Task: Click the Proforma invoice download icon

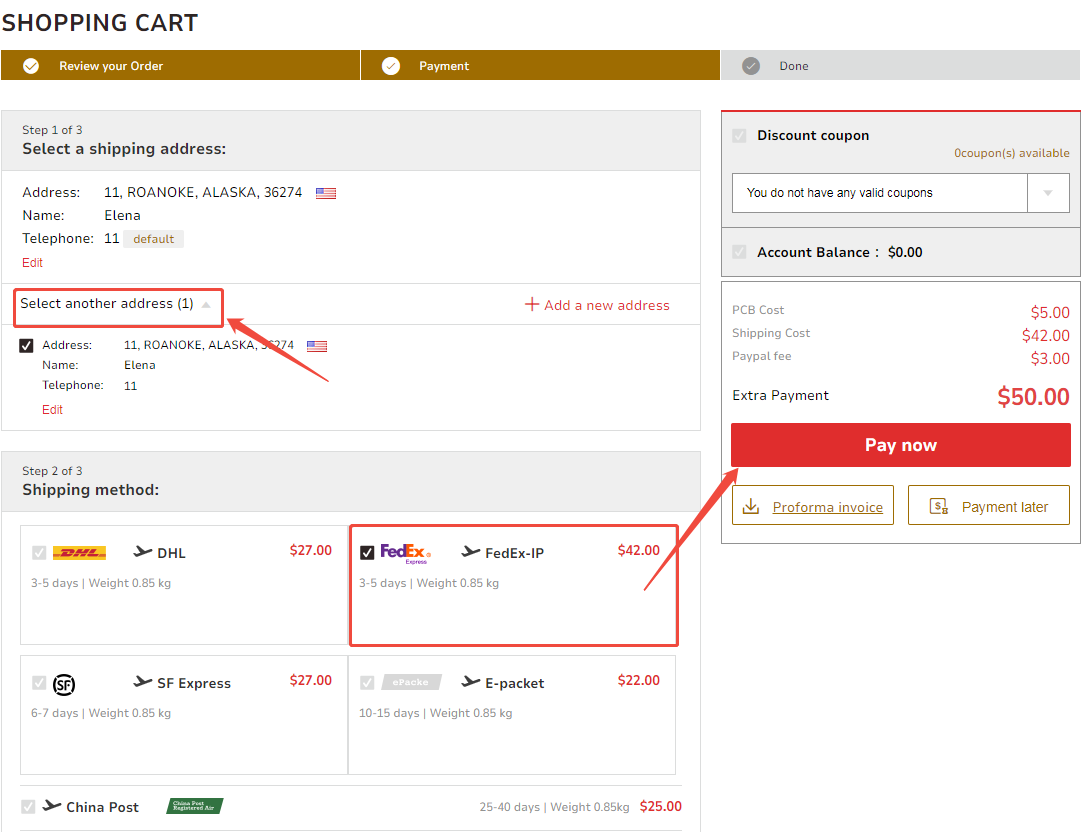Action: [750, 507]
